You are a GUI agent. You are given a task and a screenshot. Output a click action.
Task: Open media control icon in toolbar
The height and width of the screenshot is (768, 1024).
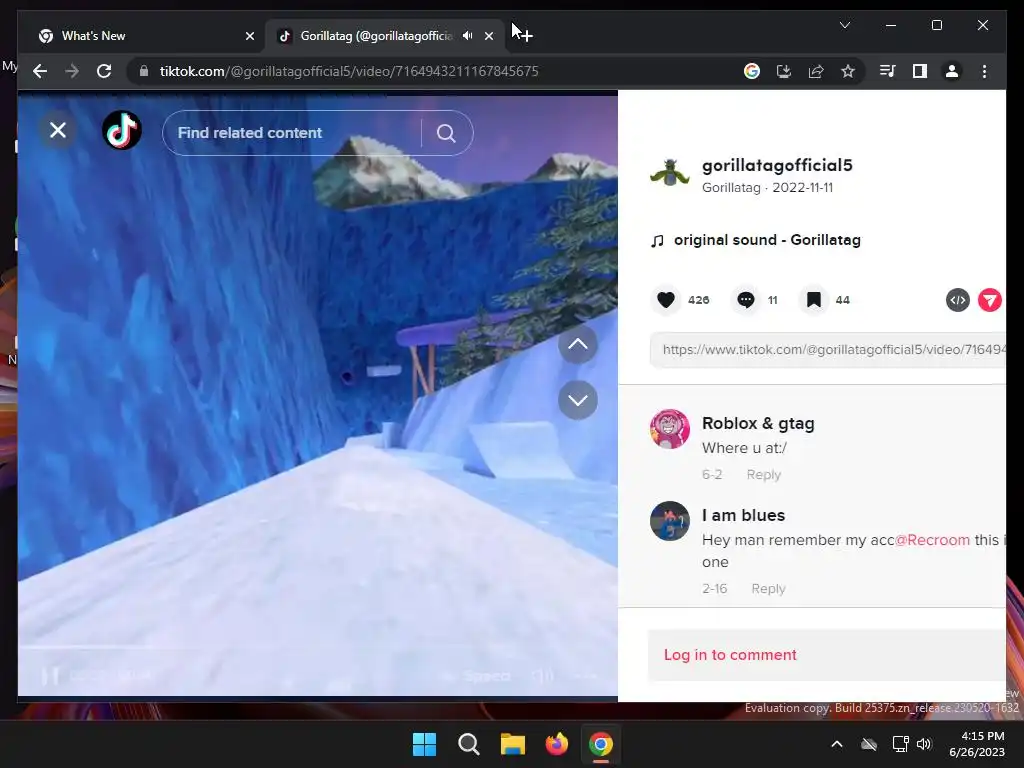tap(888, 71)
